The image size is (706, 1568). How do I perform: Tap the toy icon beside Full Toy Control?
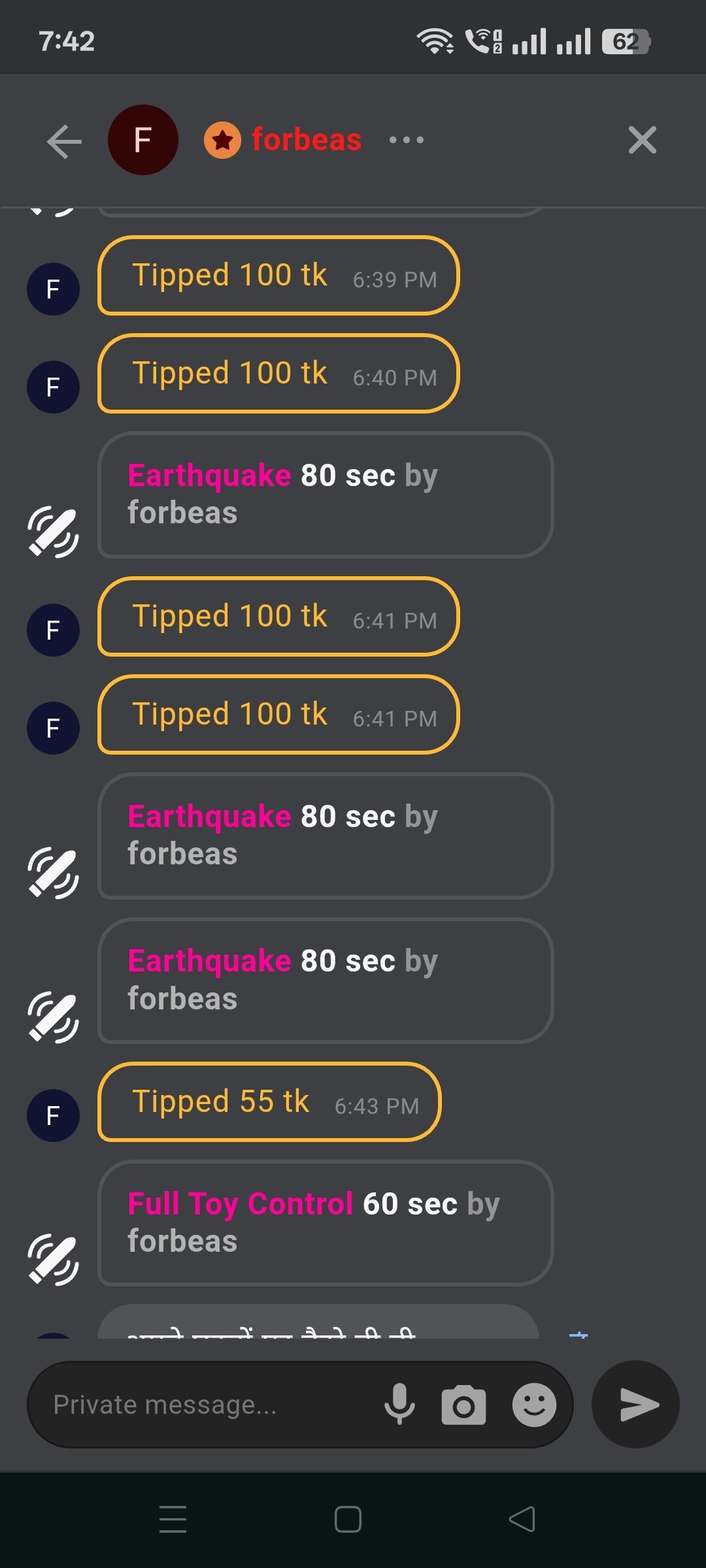[53, 1260]
